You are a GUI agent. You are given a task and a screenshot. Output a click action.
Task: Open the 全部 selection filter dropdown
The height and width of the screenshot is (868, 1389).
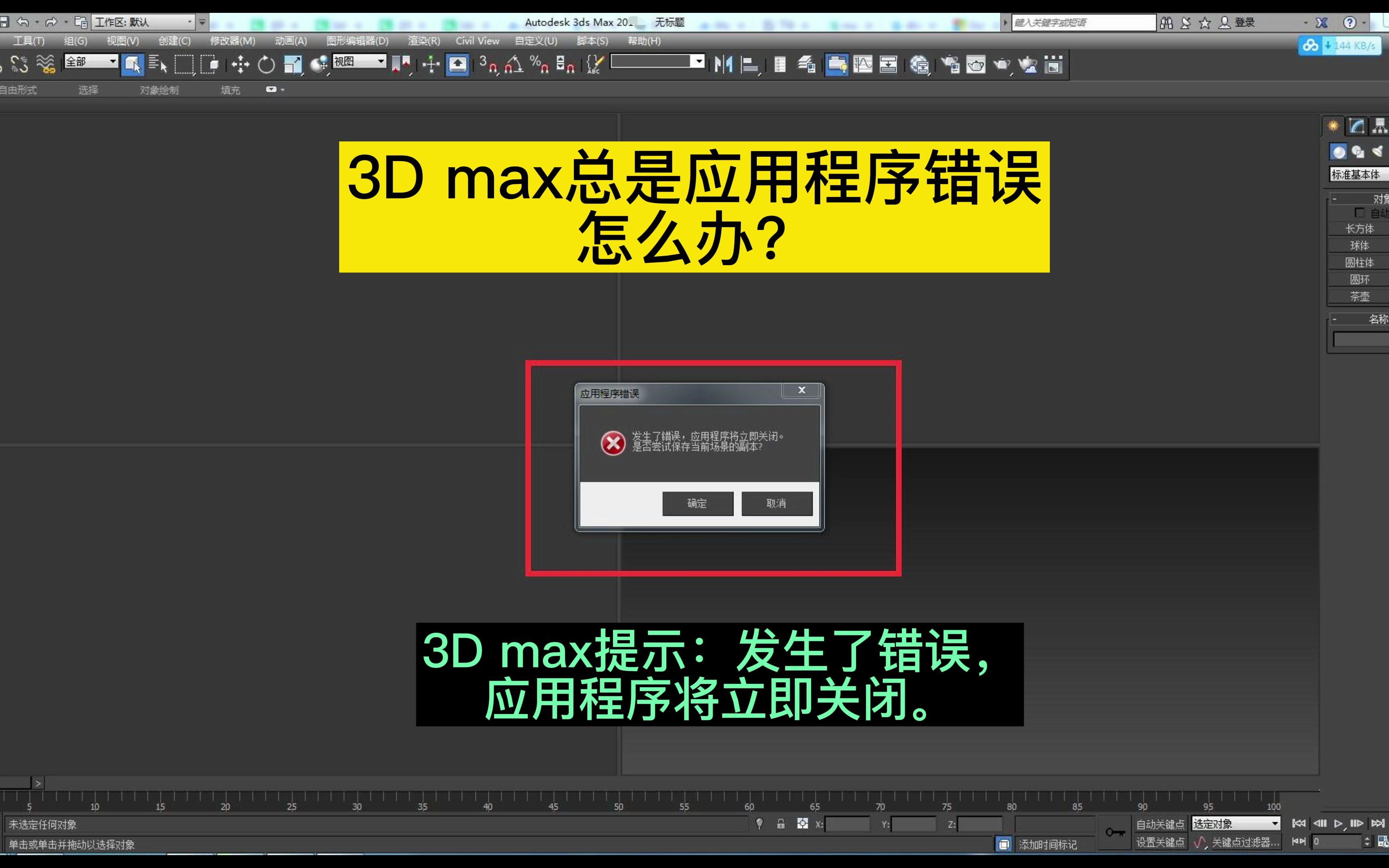(91, 61)
